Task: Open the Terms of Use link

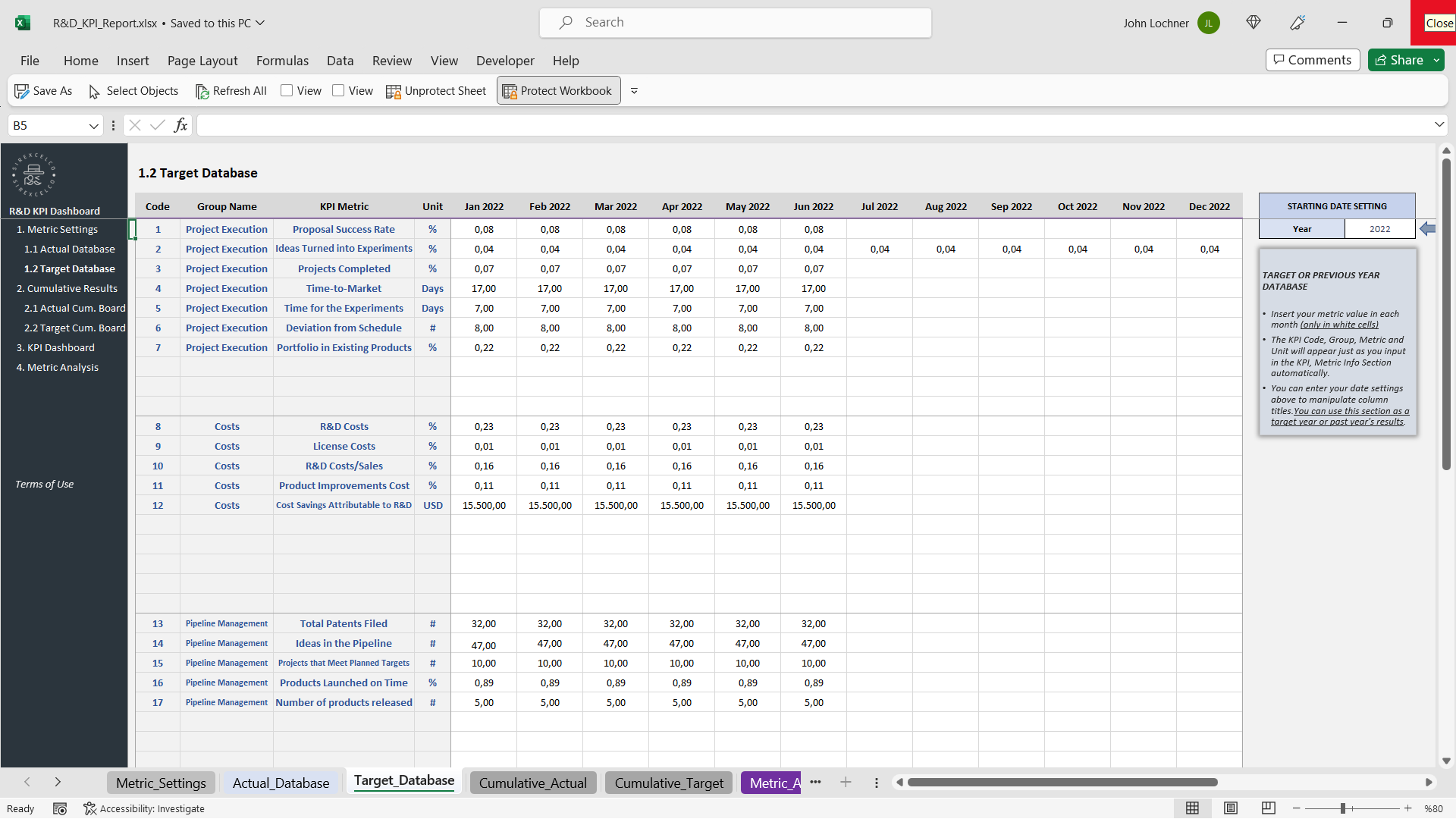Action: point(44,484)
